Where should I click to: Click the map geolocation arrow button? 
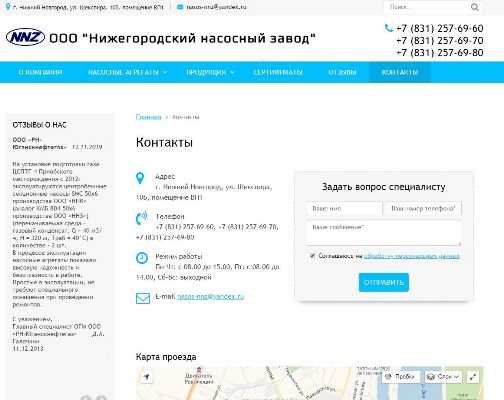[146, 377]
